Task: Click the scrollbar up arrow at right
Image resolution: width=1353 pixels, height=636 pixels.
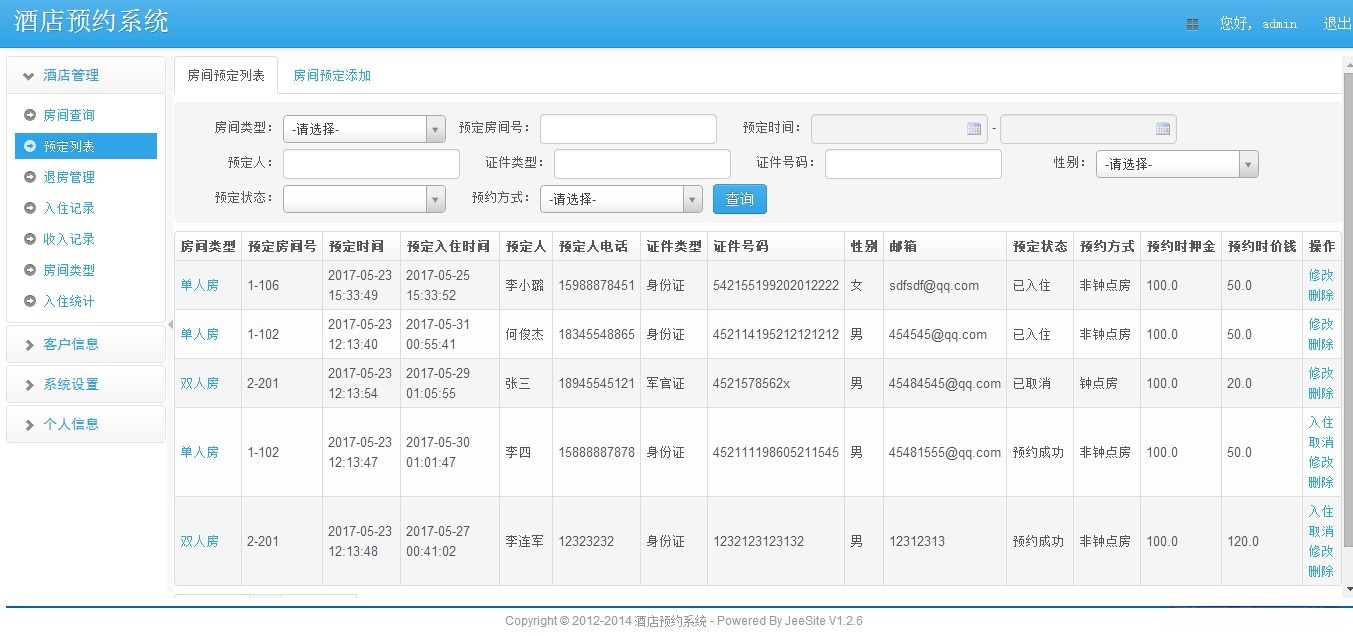Action: (1347, 63)
